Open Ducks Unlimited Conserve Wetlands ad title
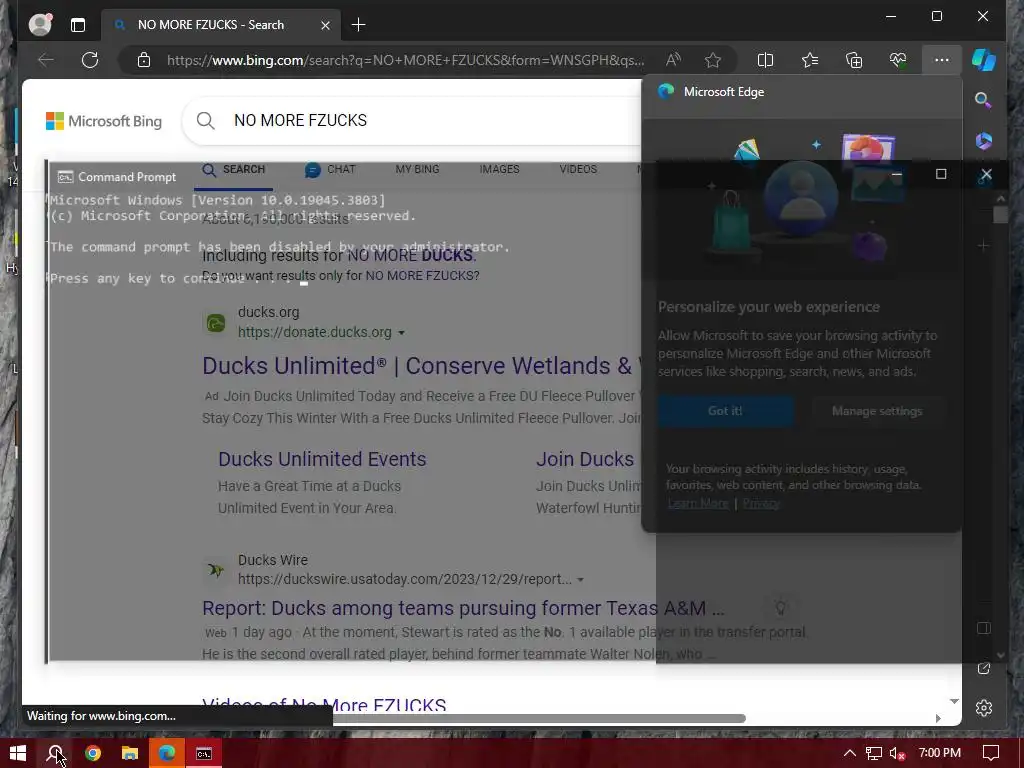This screenshot has width=1024, height=768. click(x=421, y=366)
